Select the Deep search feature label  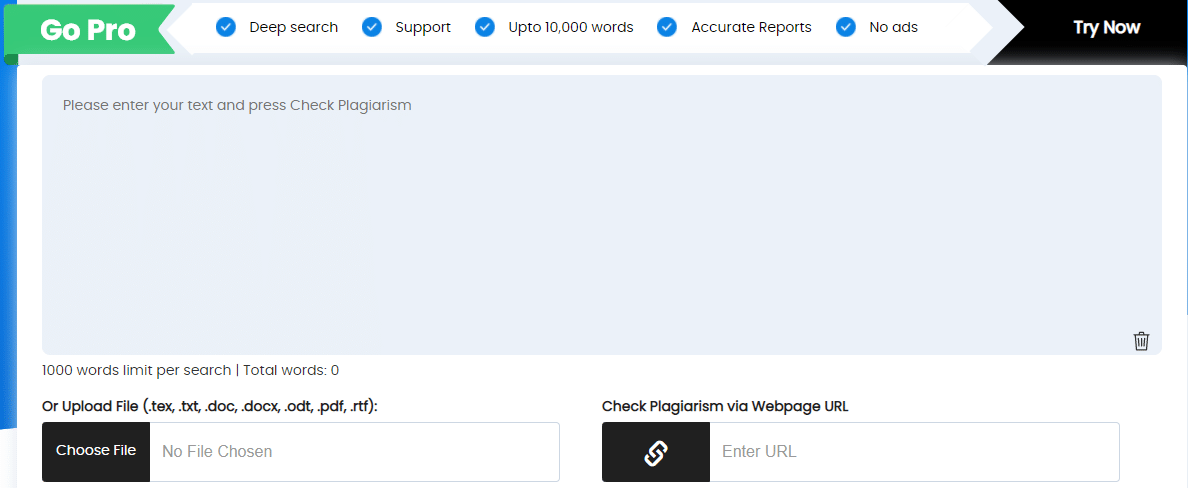294,28
